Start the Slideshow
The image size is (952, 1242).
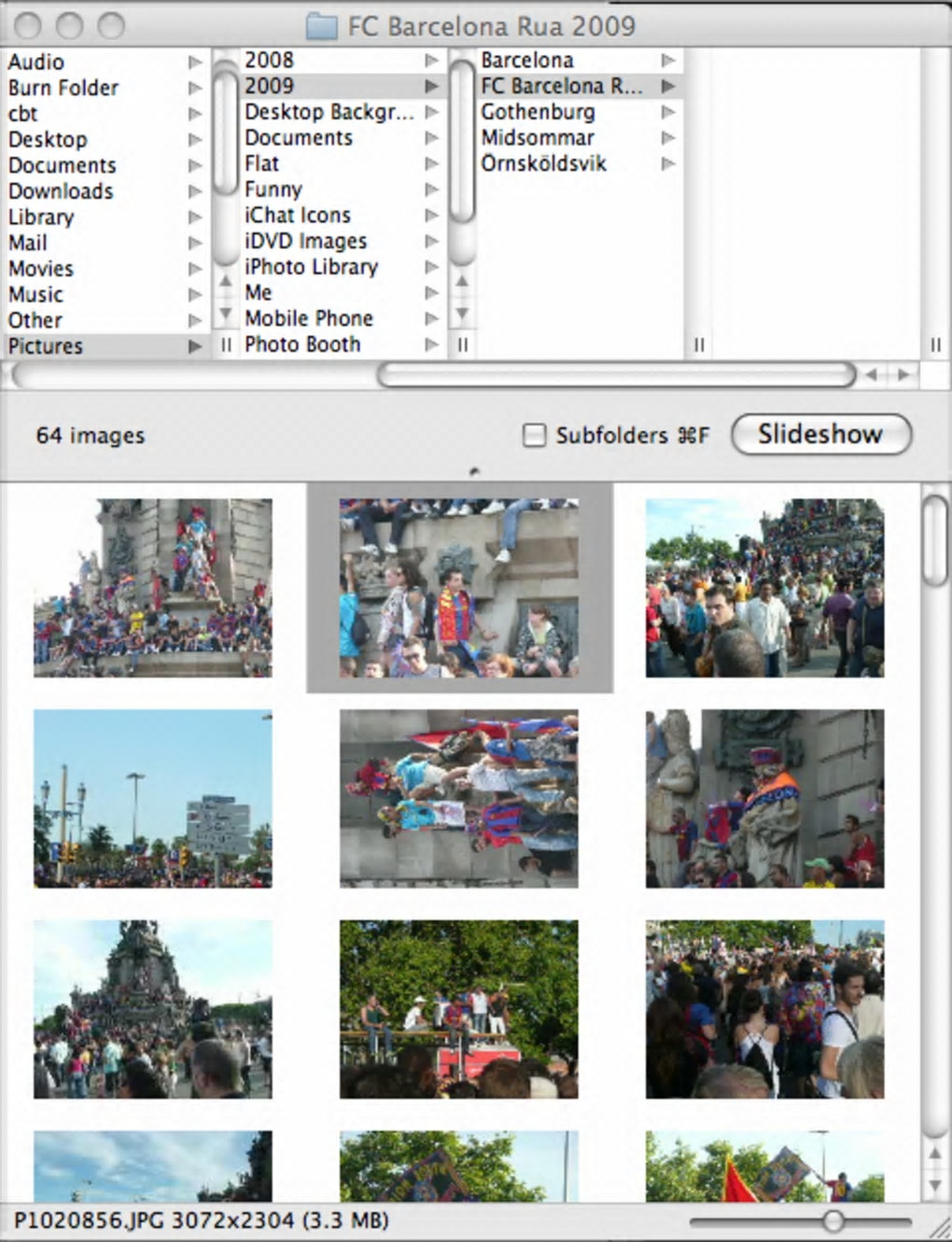coord(820,434)
